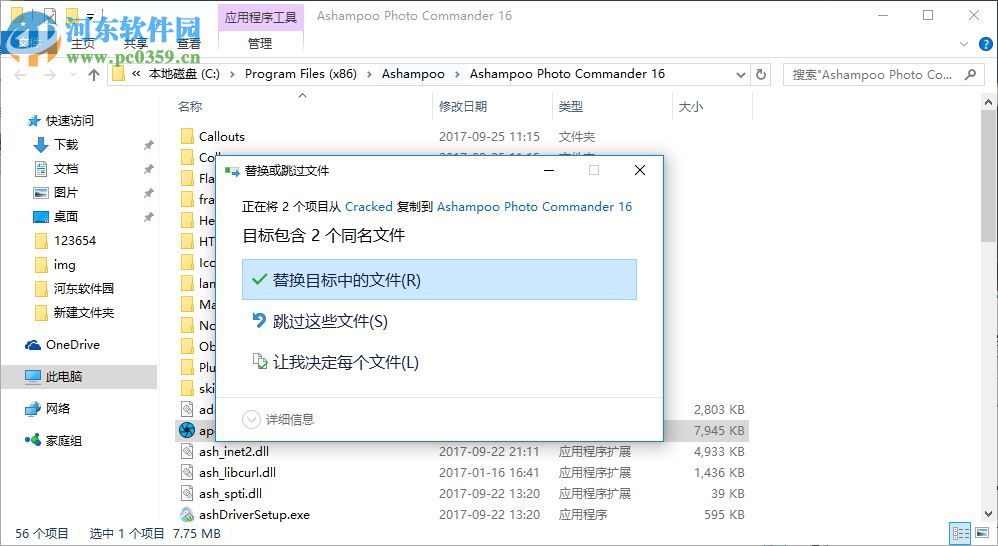The image size is (998, 546).
Task: Refresh the current folder view
Action: [x=761, y=74]
